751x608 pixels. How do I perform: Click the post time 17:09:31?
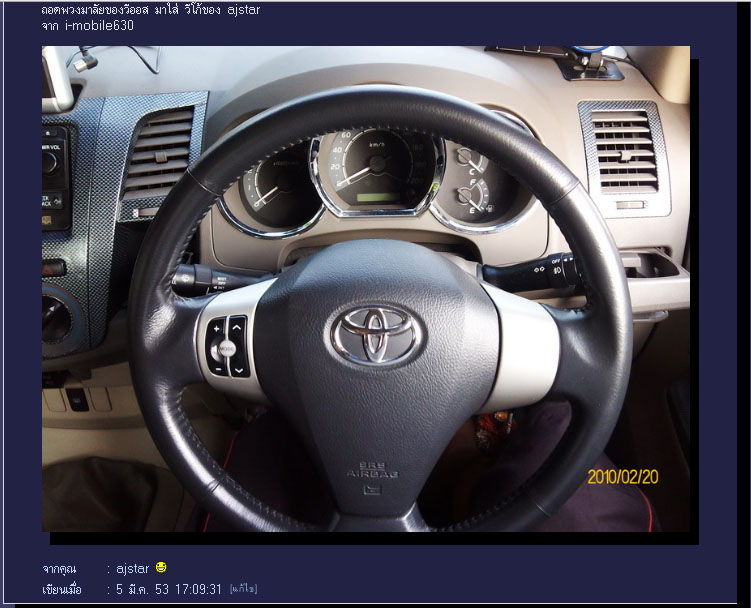pos(198,589)
